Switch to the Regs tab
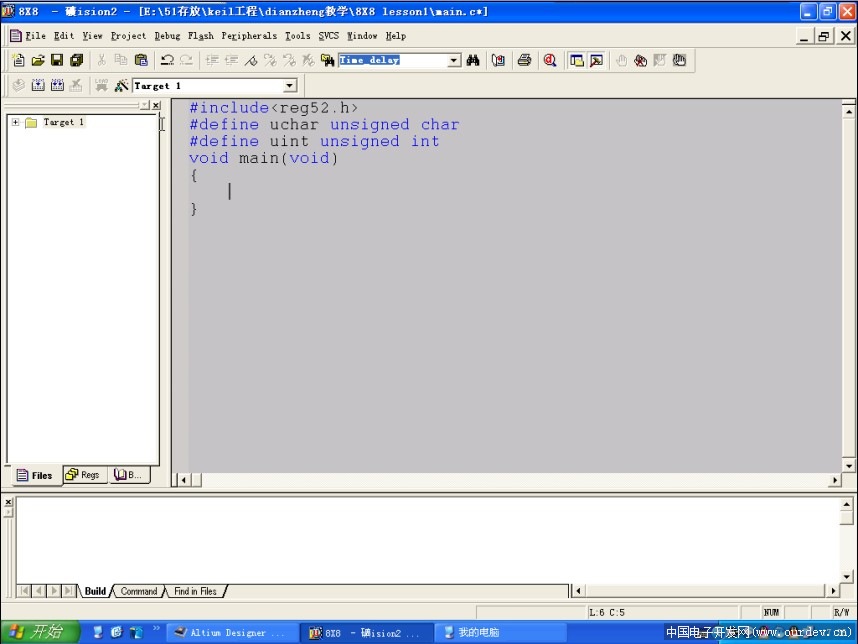858x644 pixels. [x=84, y=475]
